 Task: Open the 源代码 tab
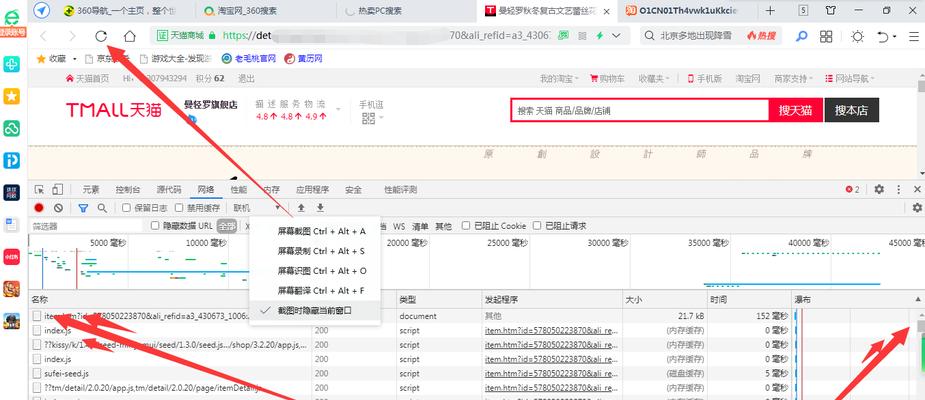click(169, 189)
